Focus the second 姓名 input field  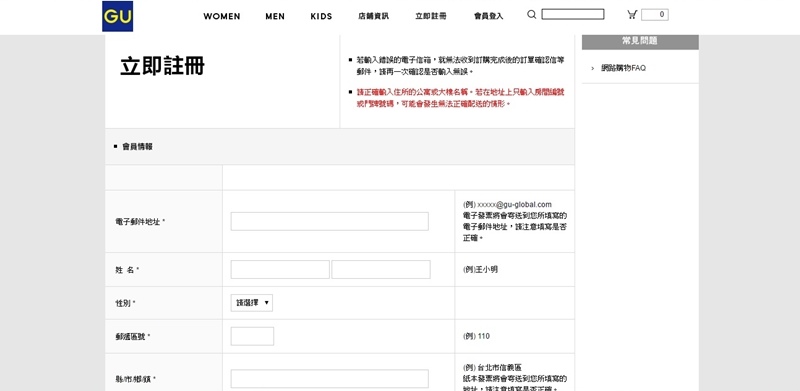(x=381, y=270)
